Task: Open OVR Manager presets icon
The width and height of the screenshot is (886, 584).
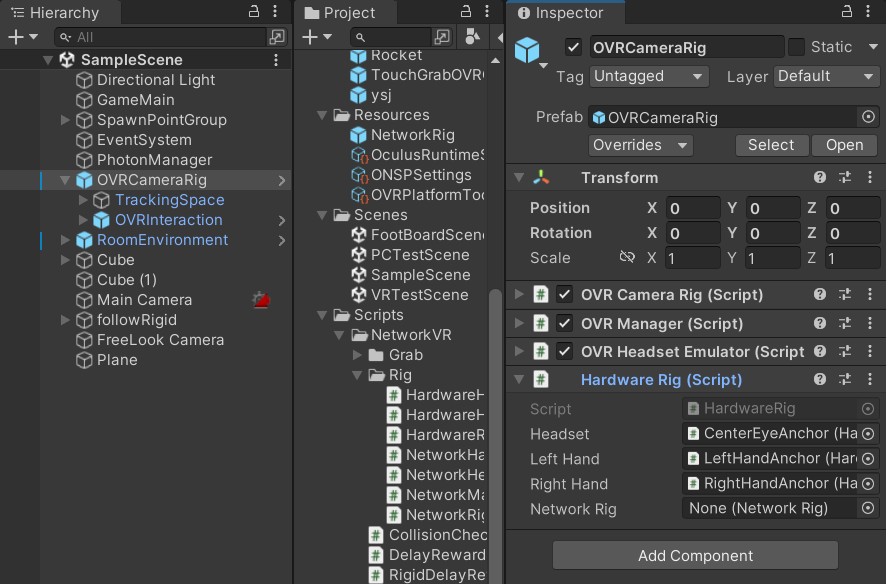Action: tap(845, 323)
